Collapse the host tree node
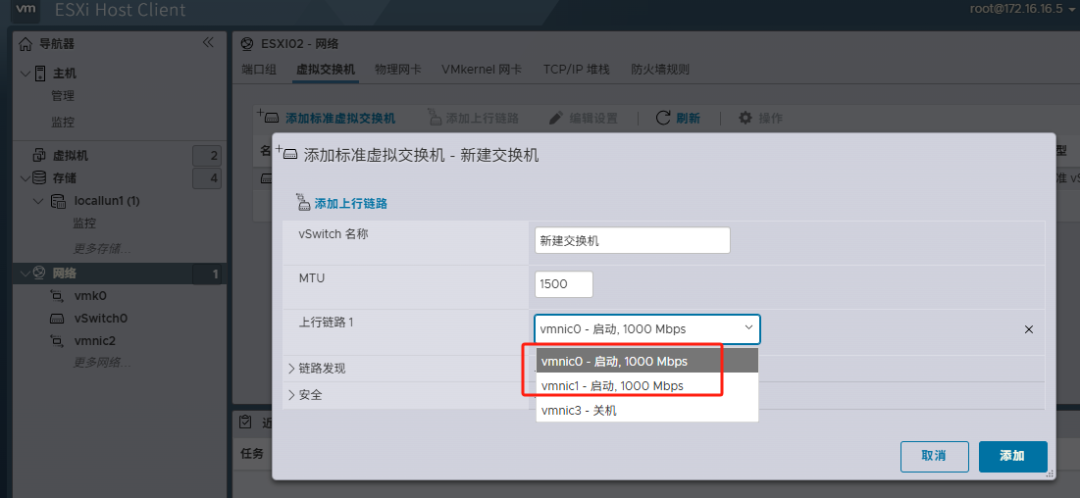The image size is (1080, 498). point(25,73)
